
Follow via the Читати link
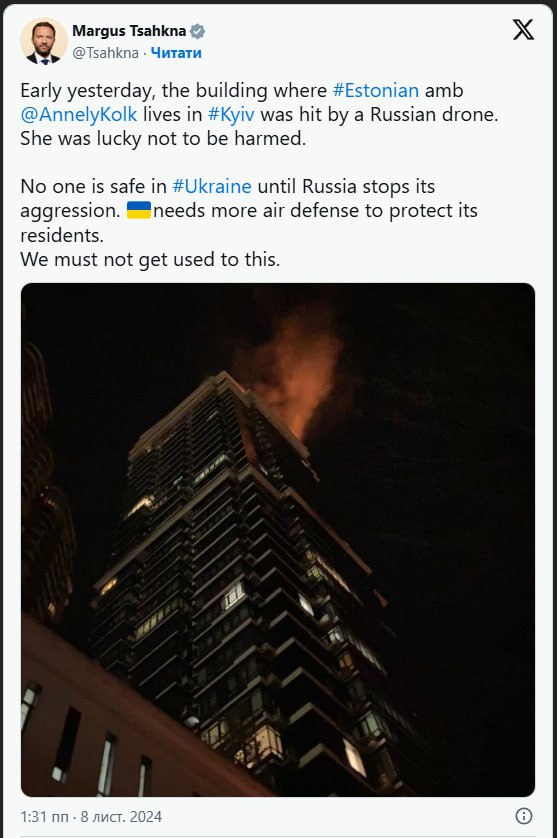[x=176, y=53]
